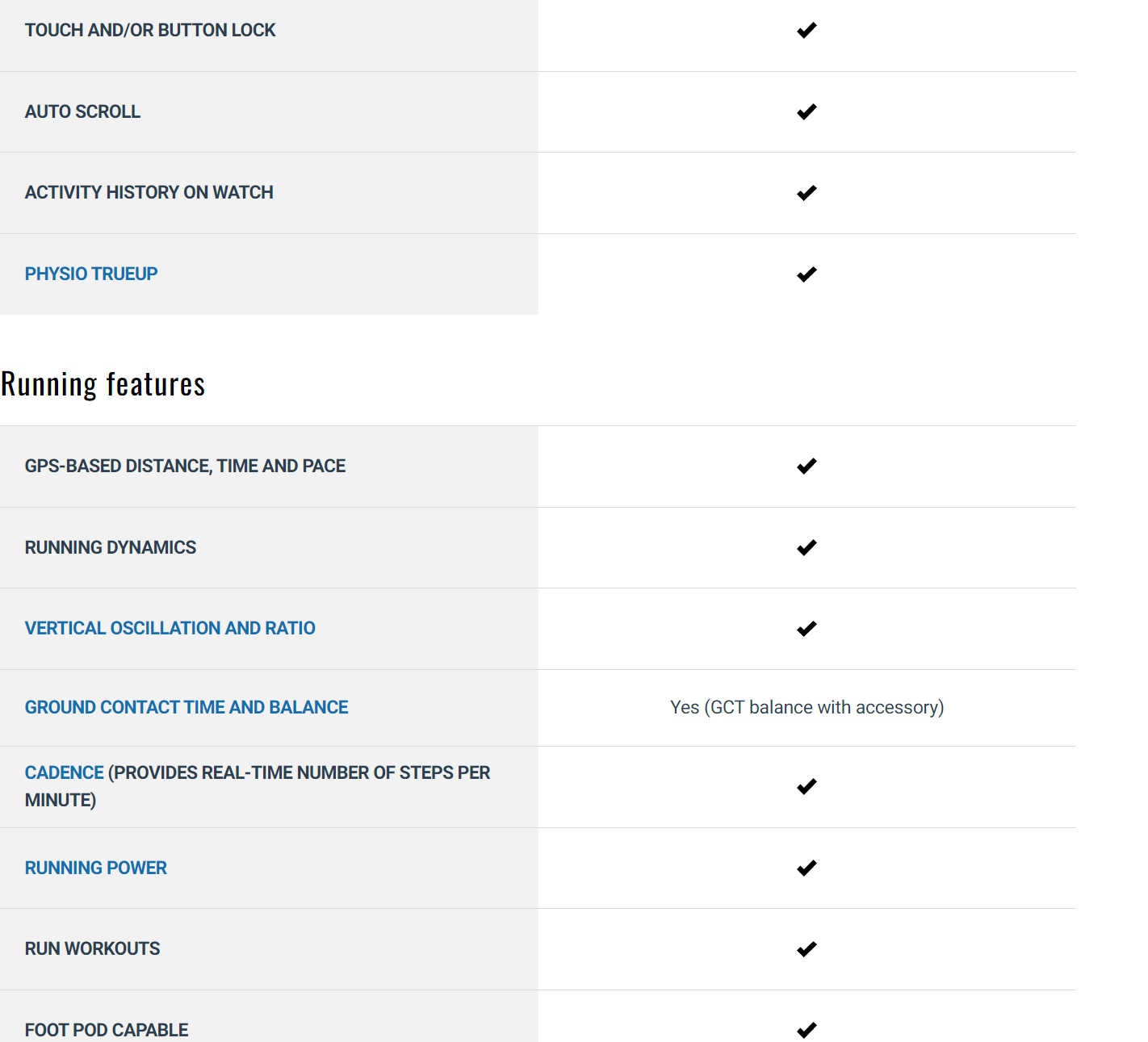Select 'Yes (GCT balance with accessory)' text
1148x1042 pixels.
click(807, 707)
